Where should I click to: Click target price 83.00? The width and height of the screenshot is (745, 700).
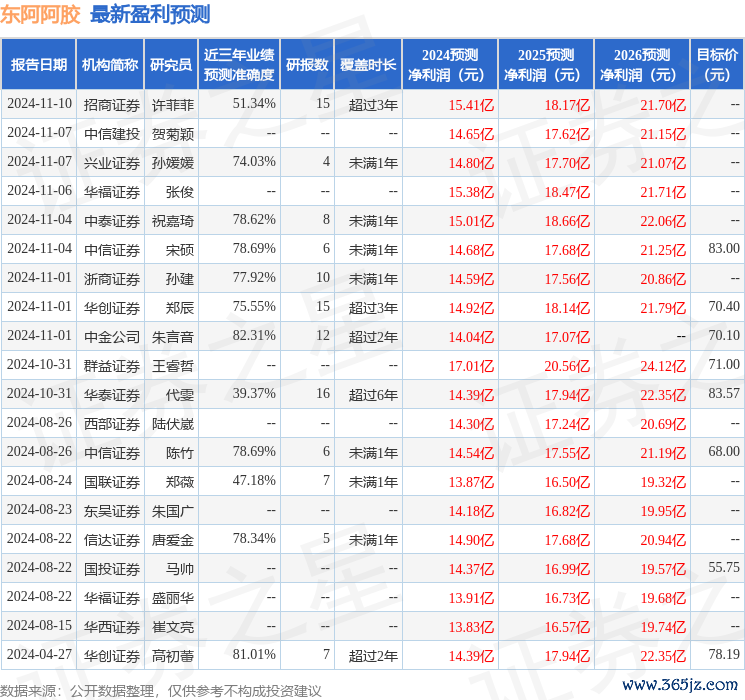coord(724,249)
